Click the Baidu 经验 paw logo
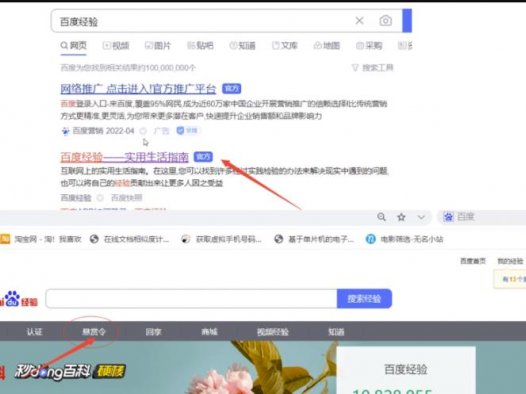This screenshot has height=394, width=526. 19,299
